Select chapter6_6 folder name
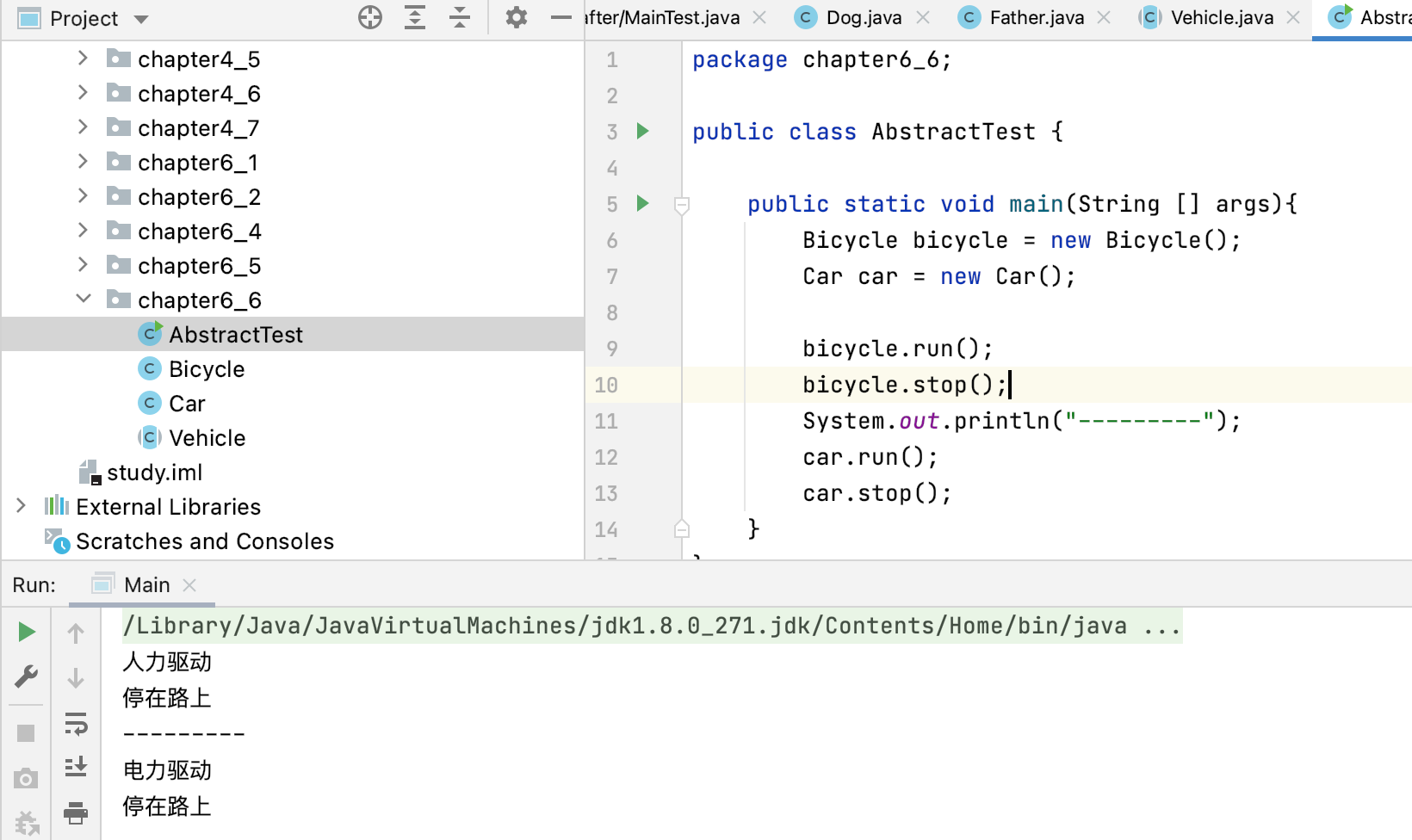1412x840 pixels. (x=200, y=300)
